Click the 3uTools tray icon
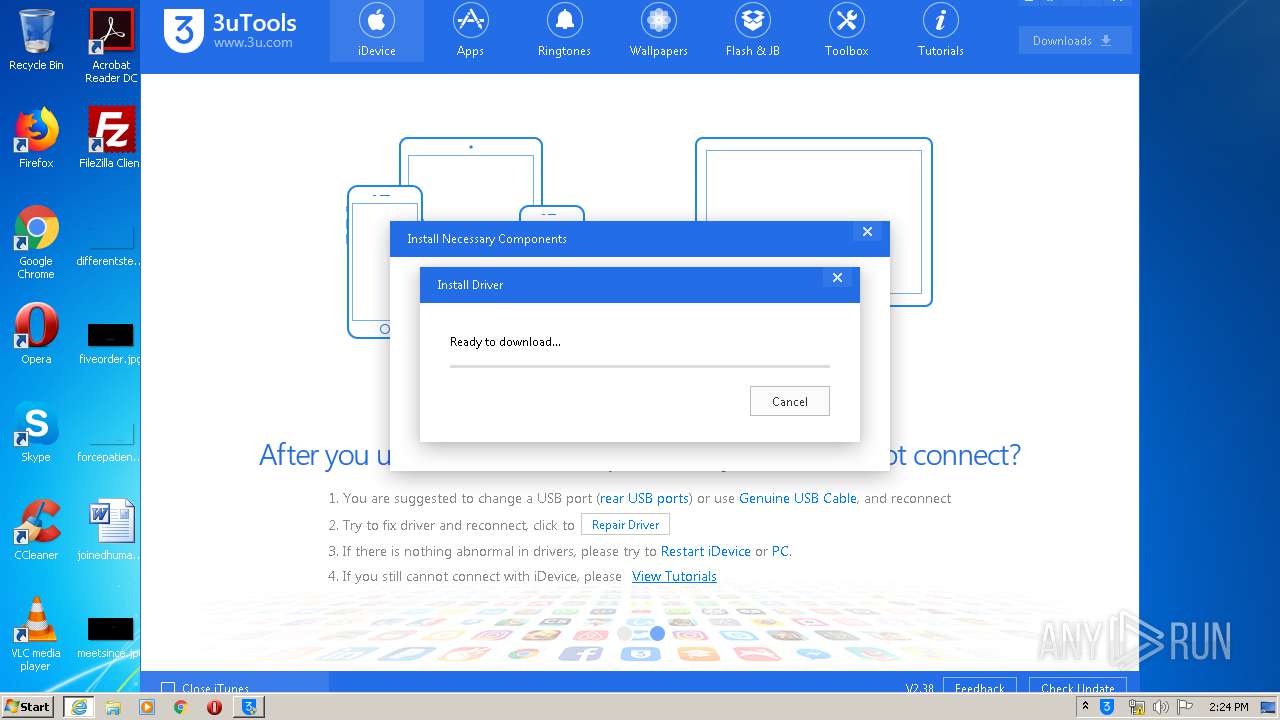The height and width of the screenshot is (720, 1280). (x=1107, y=707)
